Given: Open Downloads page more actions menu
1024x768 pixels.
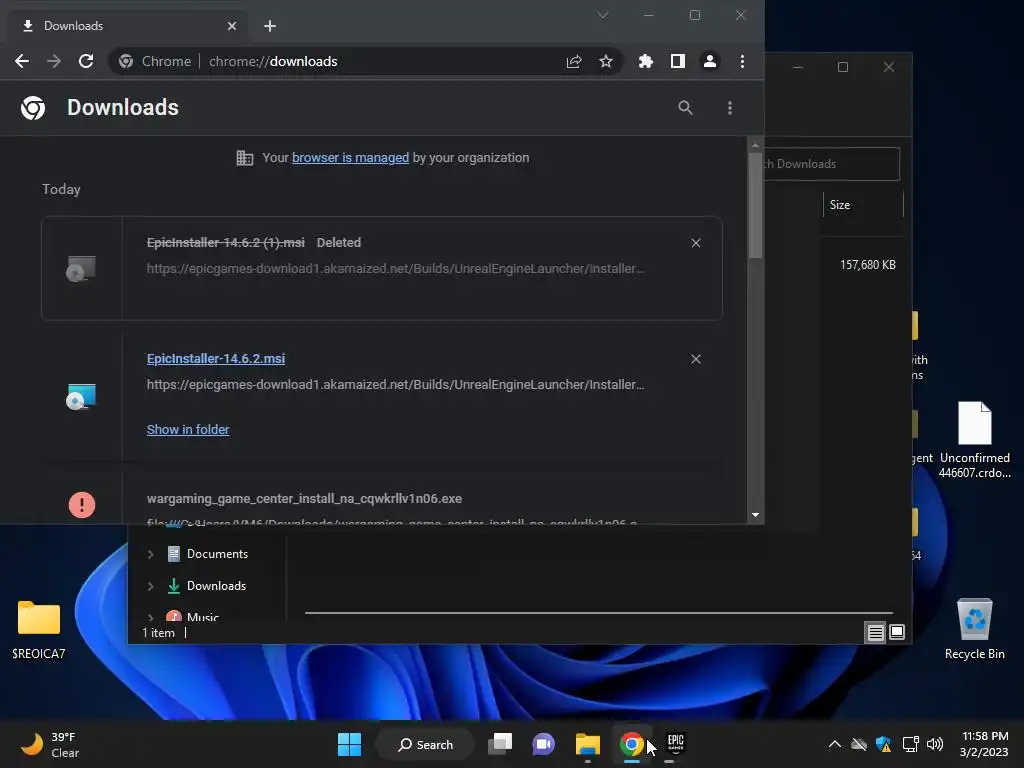Looking at the screenshot, I should pyautogui.click(x=730, y=108).
